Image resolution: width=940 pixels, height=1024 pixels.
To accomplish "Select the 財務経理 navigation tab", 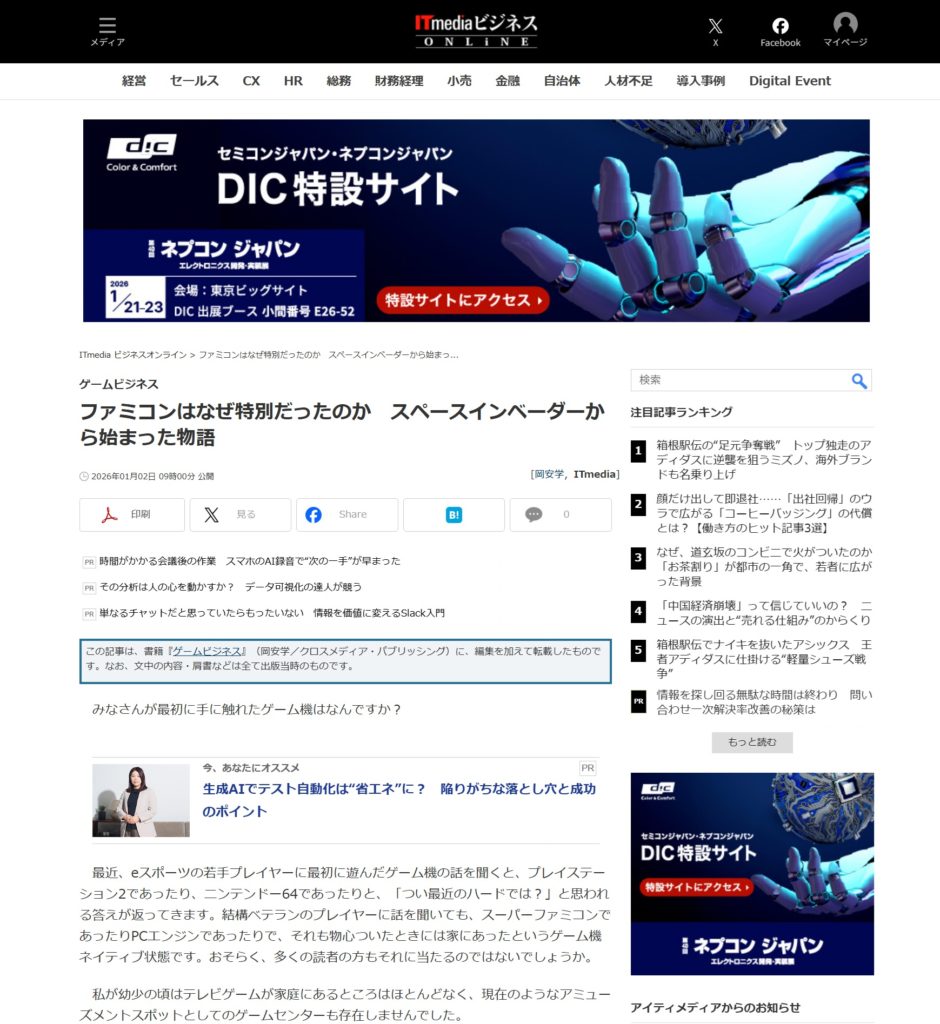I will [399, 81].
